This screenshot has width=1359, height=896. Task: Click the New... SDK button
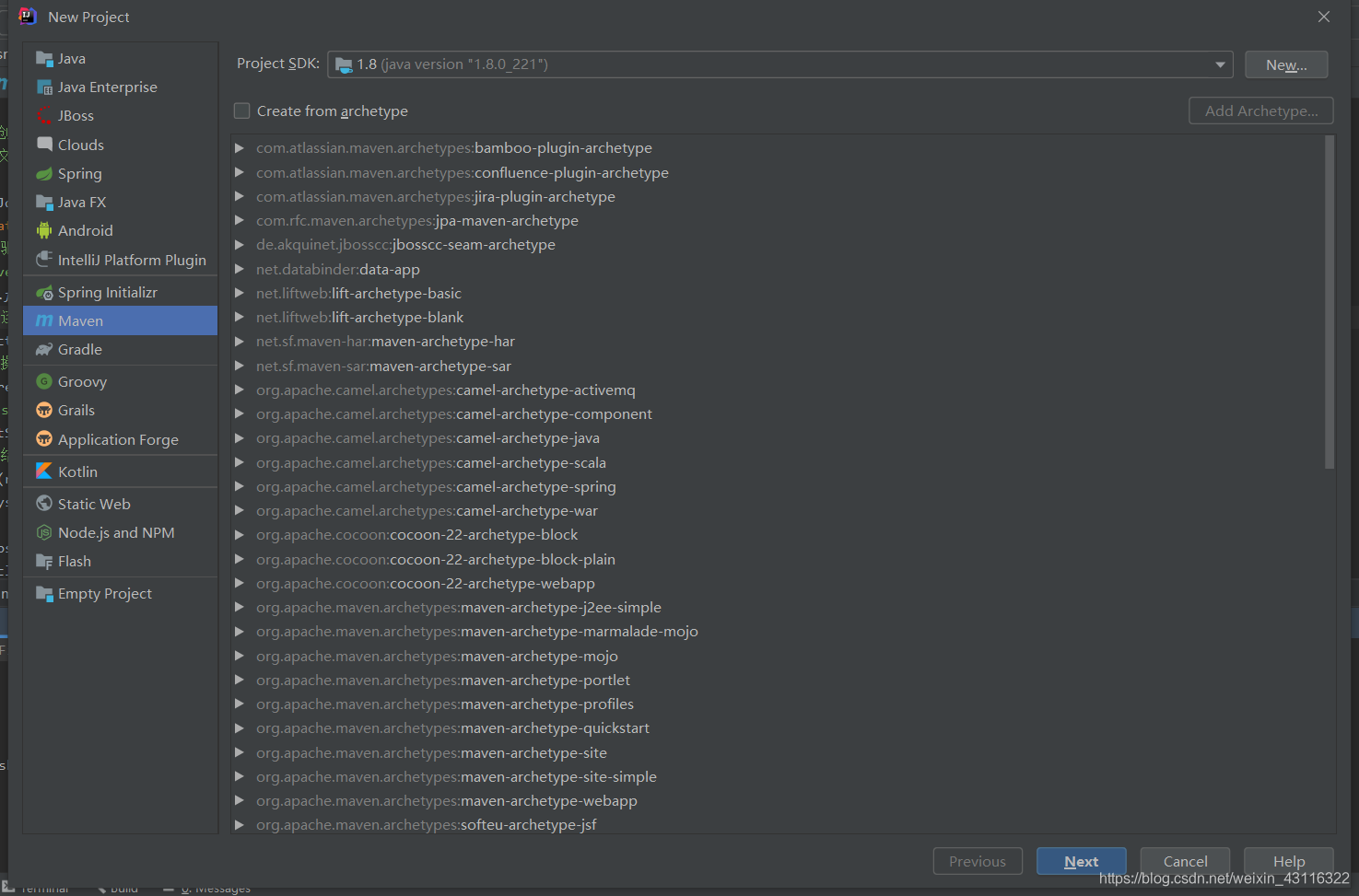pyautogui.click(x=1286, y=64)
